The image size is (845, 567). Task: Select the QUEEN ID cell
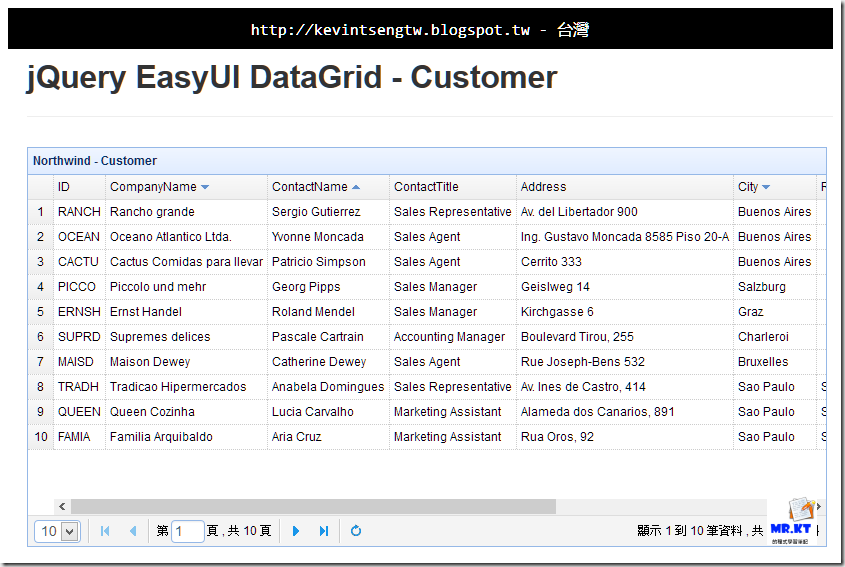tap(79, 412)
